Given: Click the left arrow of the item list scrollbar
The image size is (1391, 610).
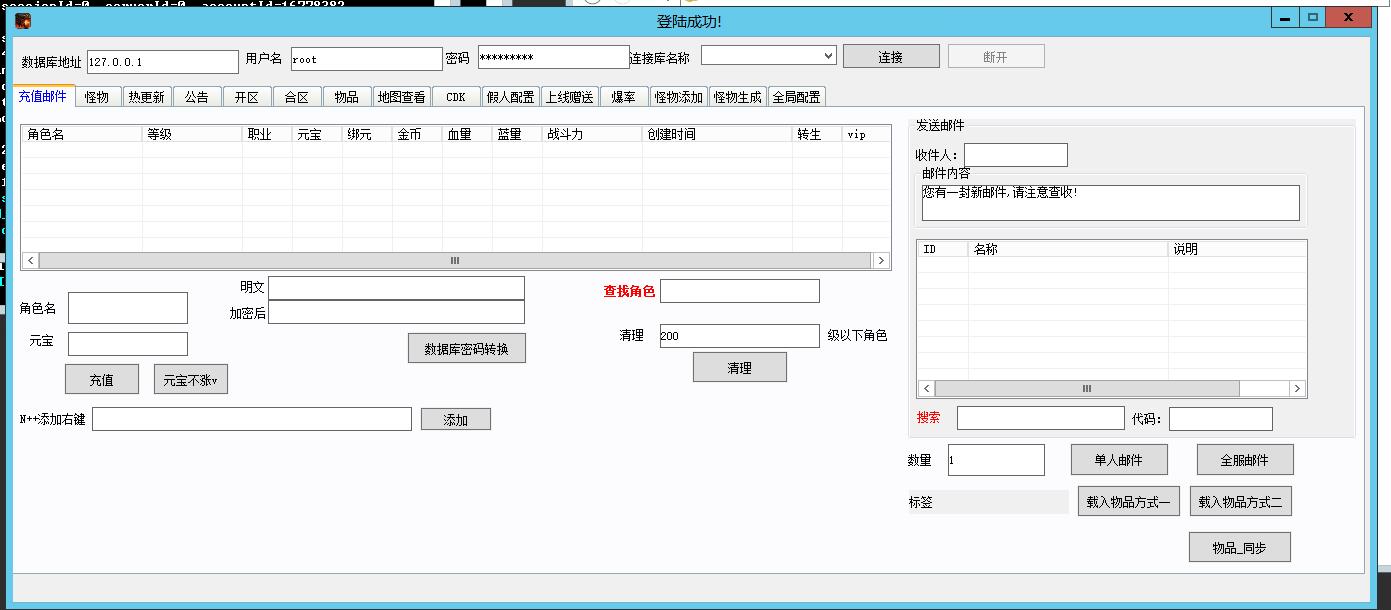Looking at the screenshot, I should (927, 389).
